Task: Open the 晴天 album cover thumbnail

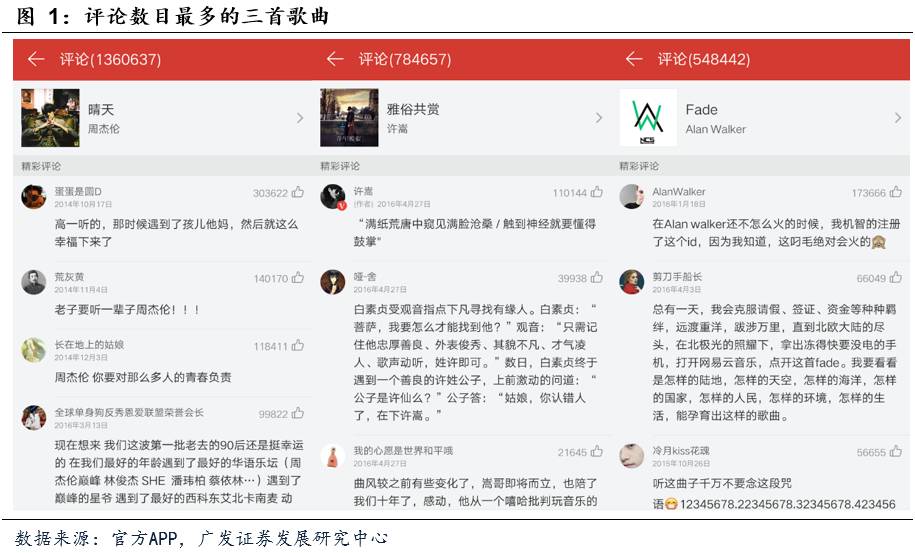Action: pos(50,118)
